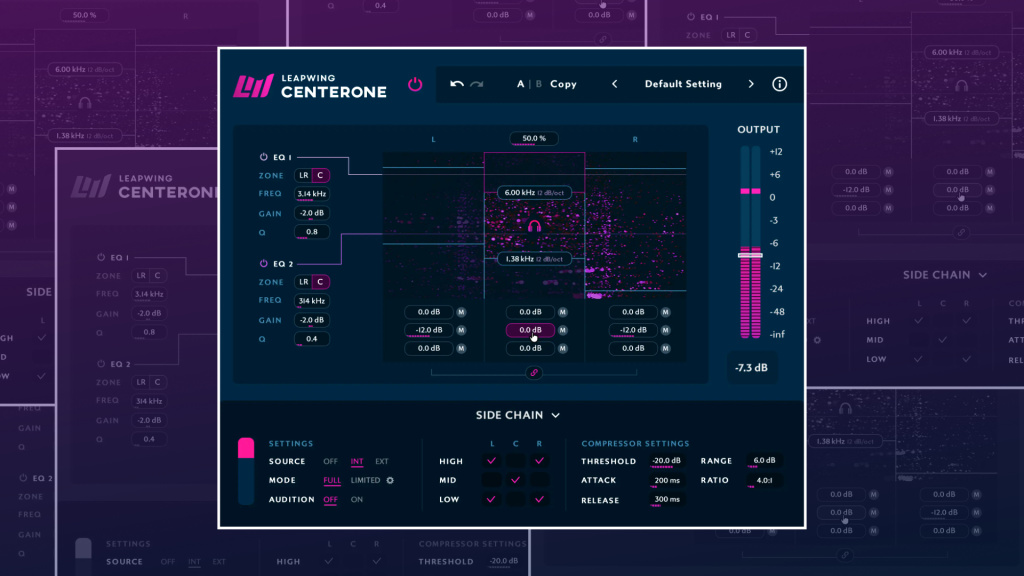Image resolution: width=1024 pixels, height=576 pixels.
Task: Click right mid gain -12.0 dB field
Action: 633,330
